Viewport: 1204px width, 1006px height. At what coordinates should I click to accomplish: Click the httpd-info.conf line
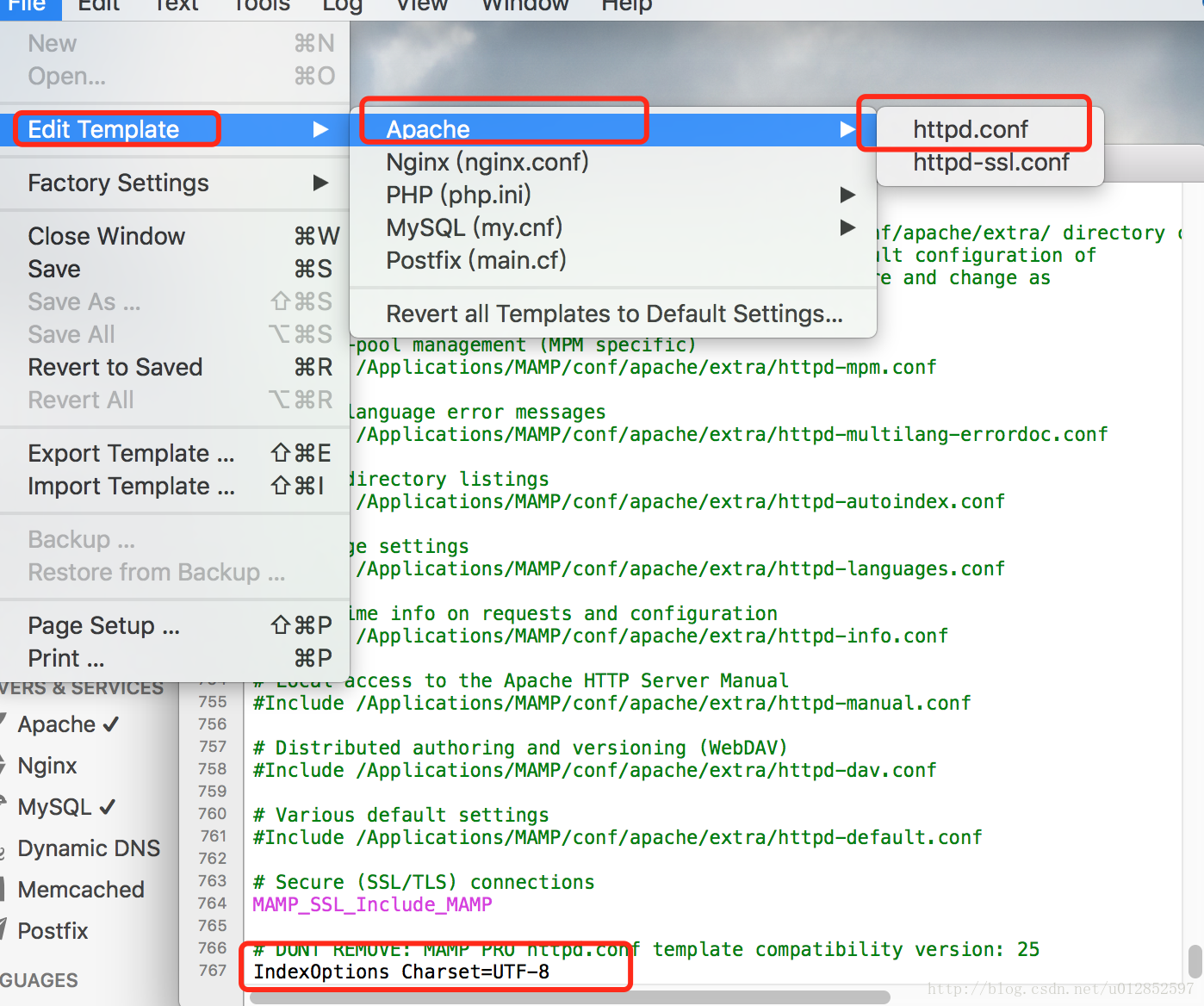(x=652, y=636)
